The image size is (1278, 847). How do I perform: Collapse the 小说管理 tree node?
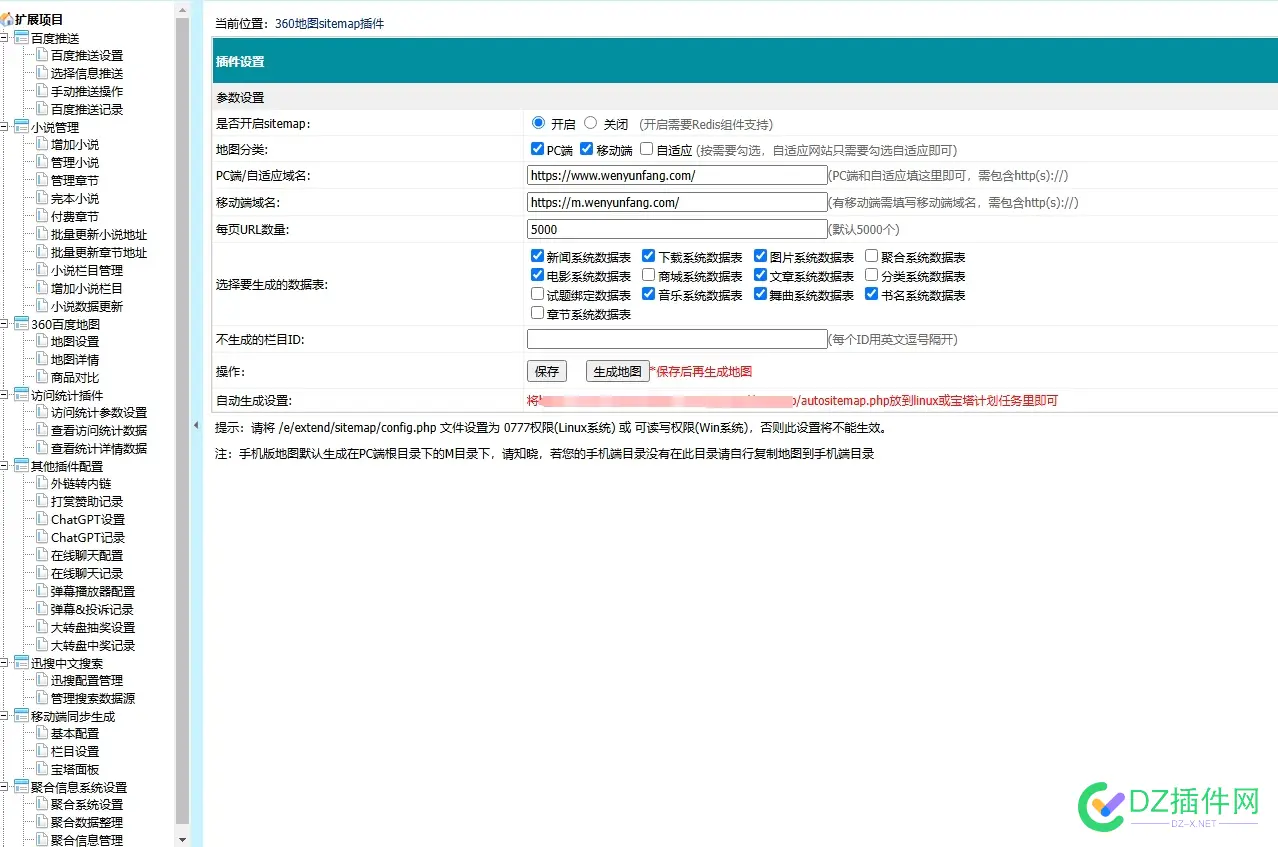[5, 127]
